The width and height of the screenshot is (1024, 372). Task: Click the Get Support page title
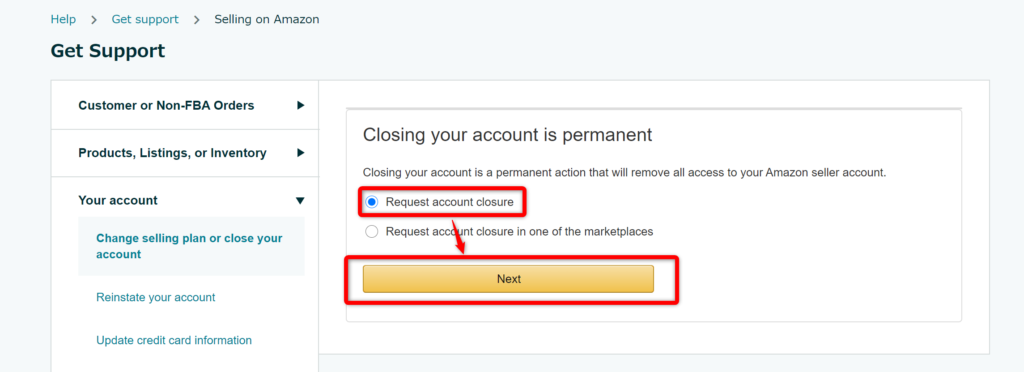point(108,51)
